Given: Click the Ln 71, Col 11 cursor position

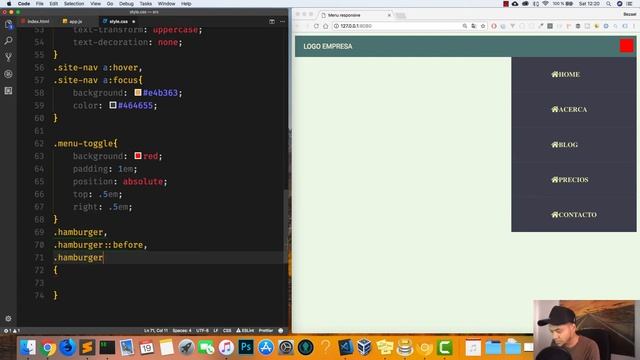Looking at the screenshot, I should coord(156,331).
